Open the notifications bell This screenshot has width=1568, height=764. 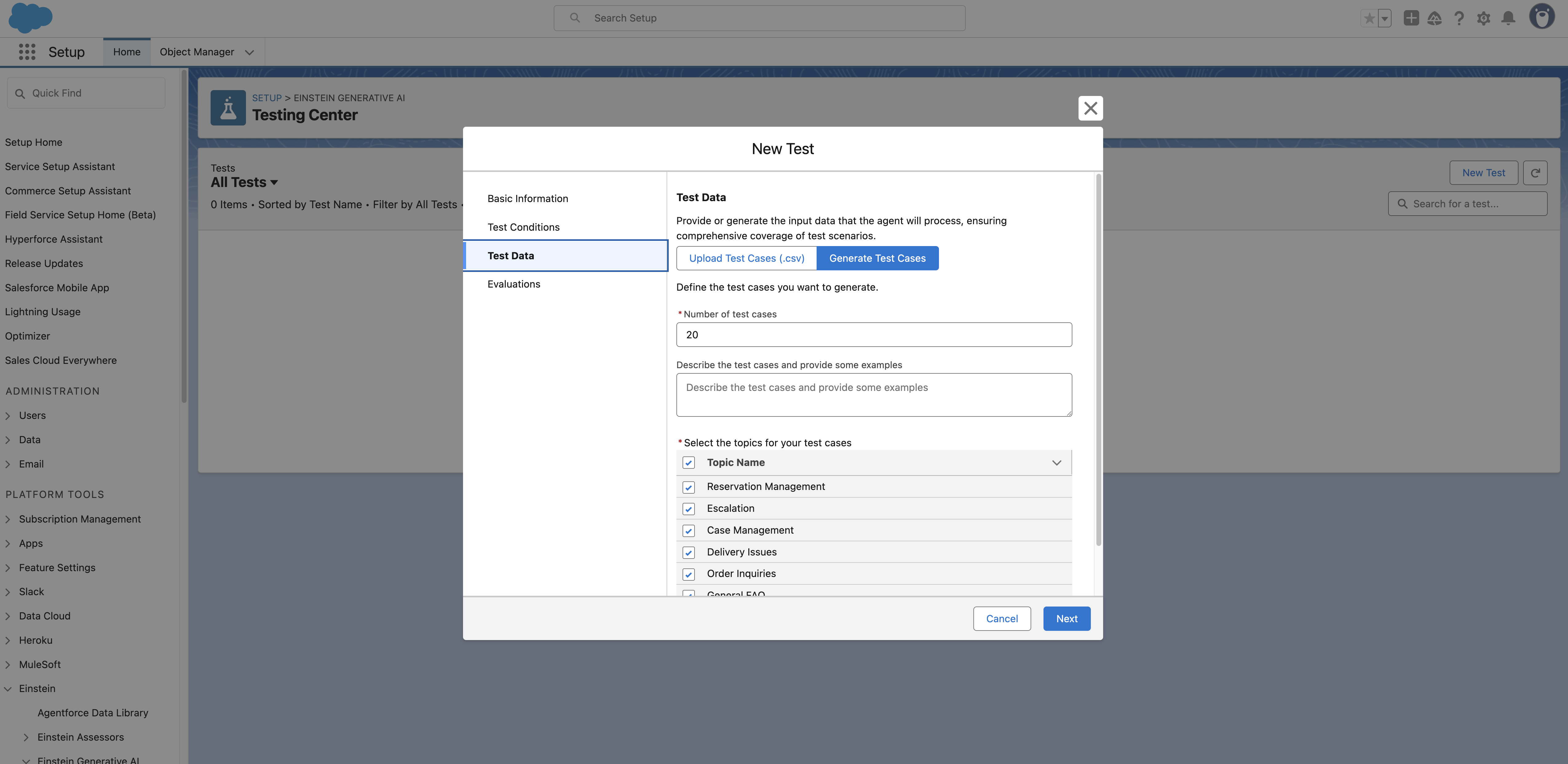coord(1508,18)
